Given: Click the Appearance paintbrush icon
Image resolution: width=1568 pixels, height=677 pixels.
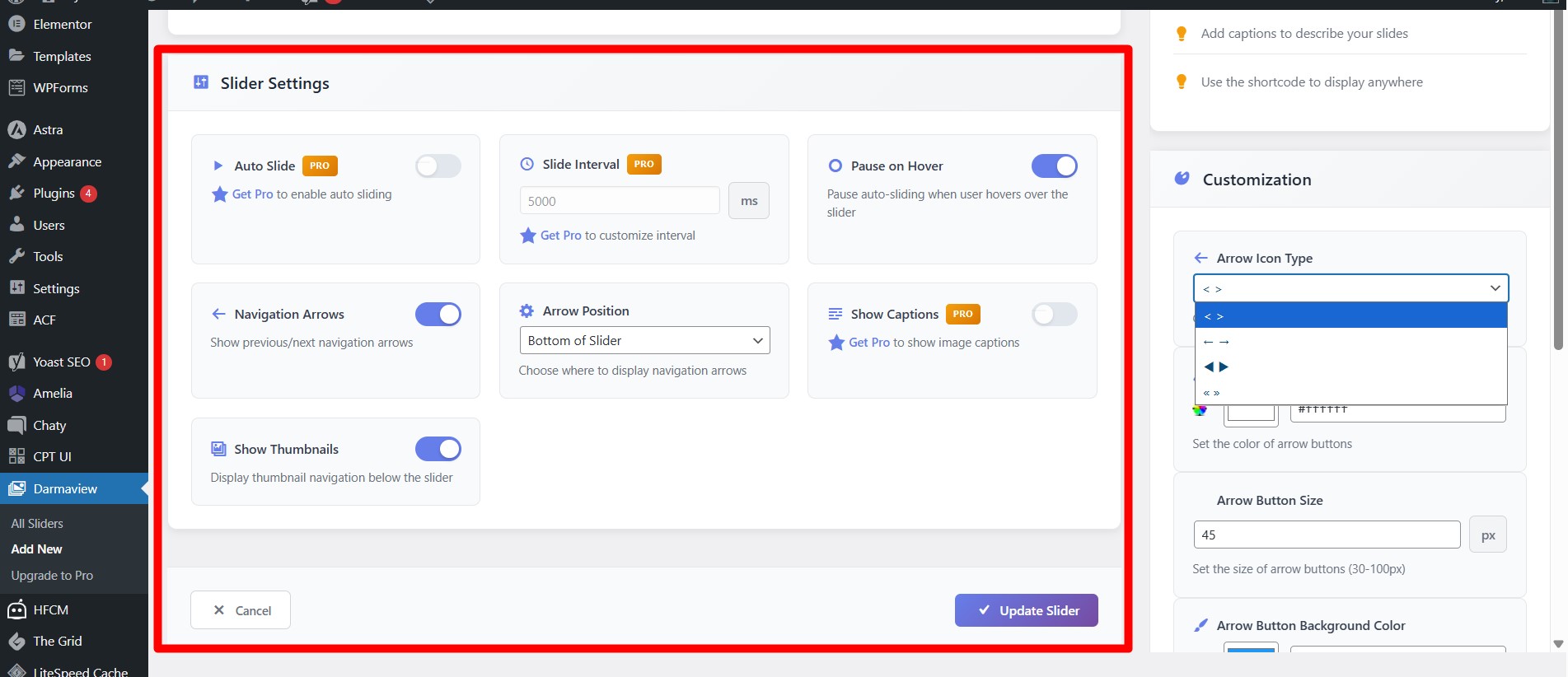Looking at the screenshot, I should (16, 161).
